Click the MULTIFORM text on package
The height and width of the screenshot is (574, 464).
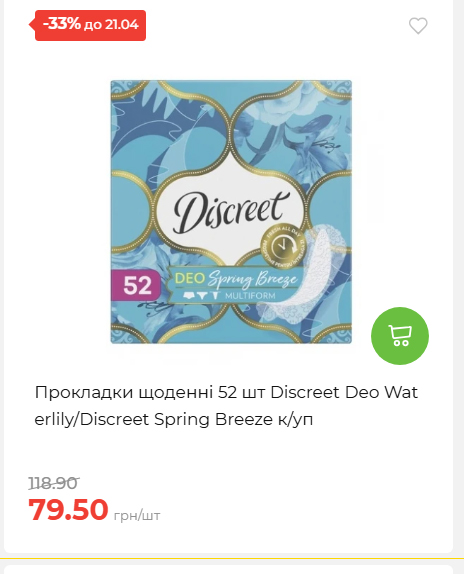coord(250,296)
